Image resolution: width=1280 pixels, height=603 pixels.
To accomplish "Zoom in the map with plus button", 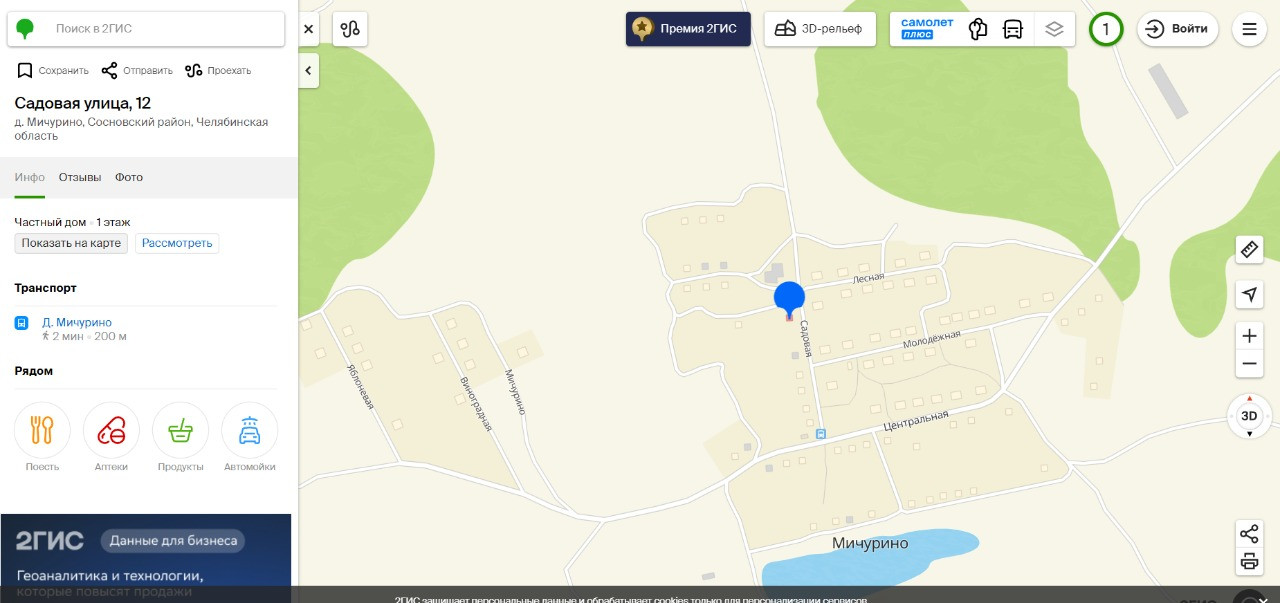I will 1249,335.
